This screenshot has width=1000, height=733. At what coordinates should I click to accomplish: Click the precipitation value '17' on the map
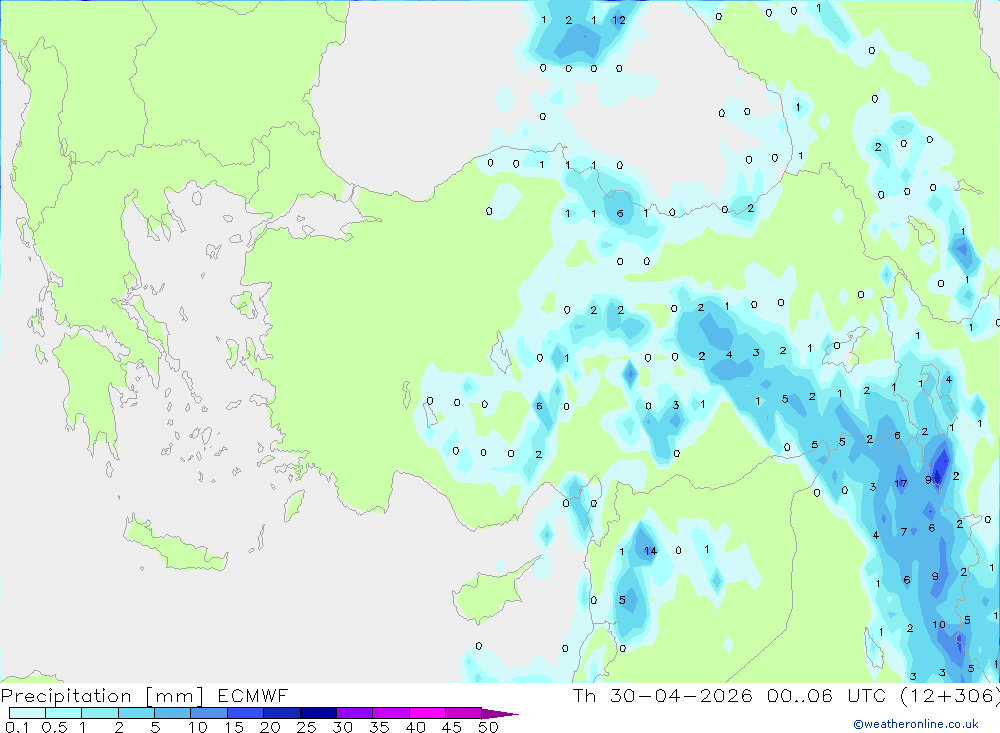pyautogui.click(x=901, y=484)
